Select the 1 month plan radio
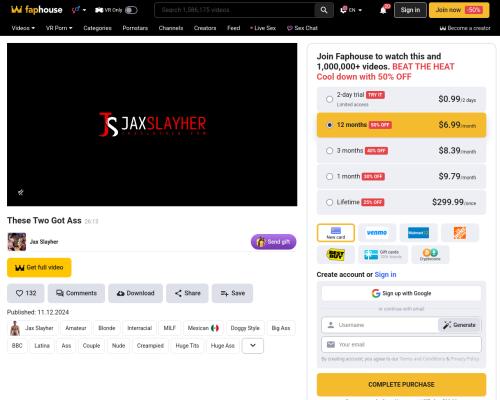Screen dimensions: 500x400 (329, 176)
